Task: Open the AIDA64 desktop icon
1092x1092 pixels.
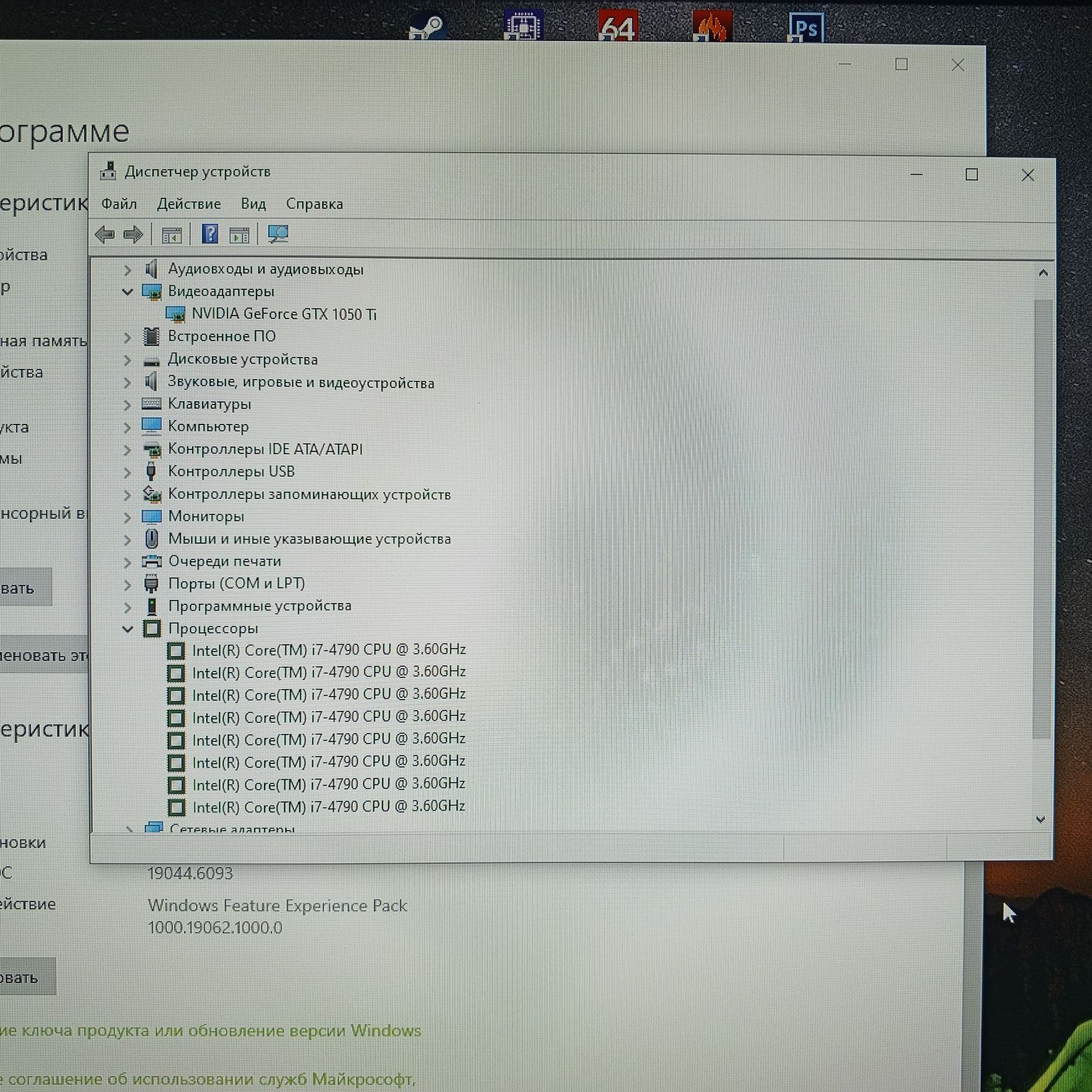Action: click(x=618, y=25)
